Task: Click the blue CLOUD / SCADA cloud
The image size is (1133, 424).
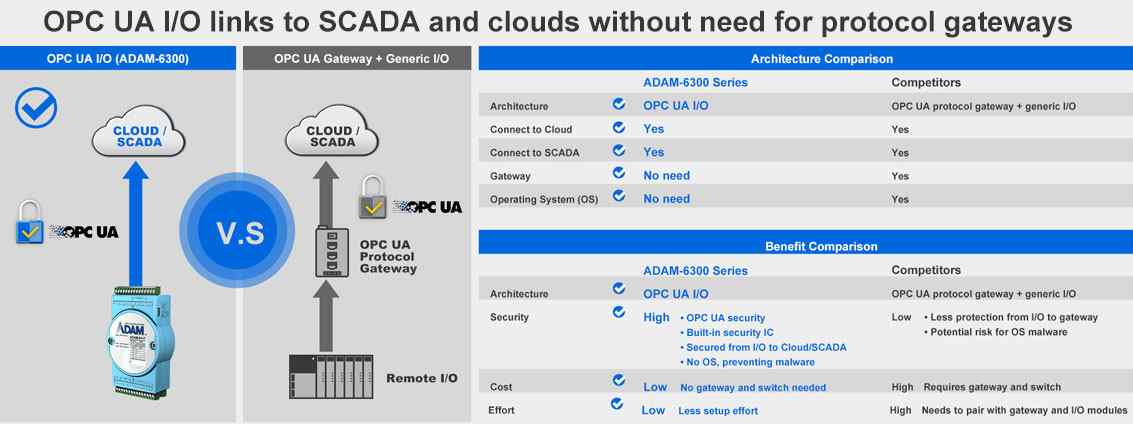Action: coord(139,130)
